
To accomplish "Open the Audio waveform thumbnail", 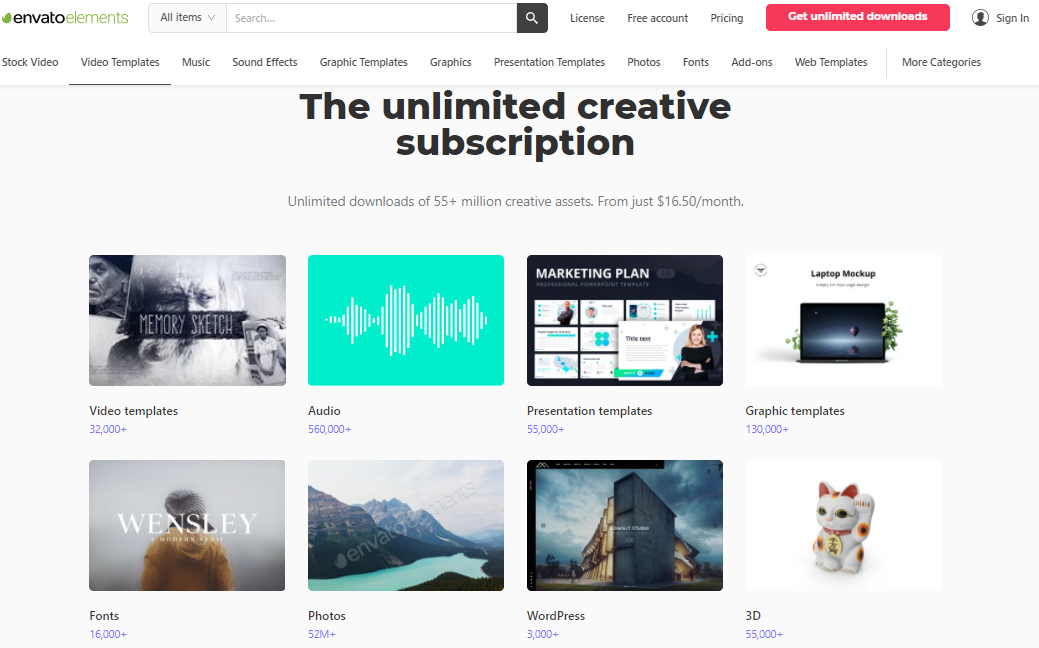I will click(406, 320).
